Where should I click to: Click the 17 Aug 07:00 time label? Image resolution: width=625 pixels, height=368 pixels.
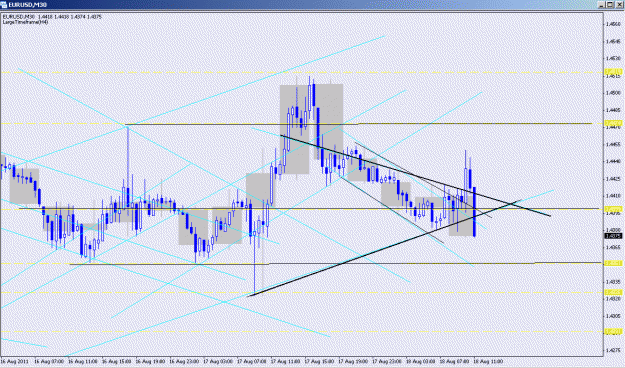pyautogui.click(x=252, y=361)
